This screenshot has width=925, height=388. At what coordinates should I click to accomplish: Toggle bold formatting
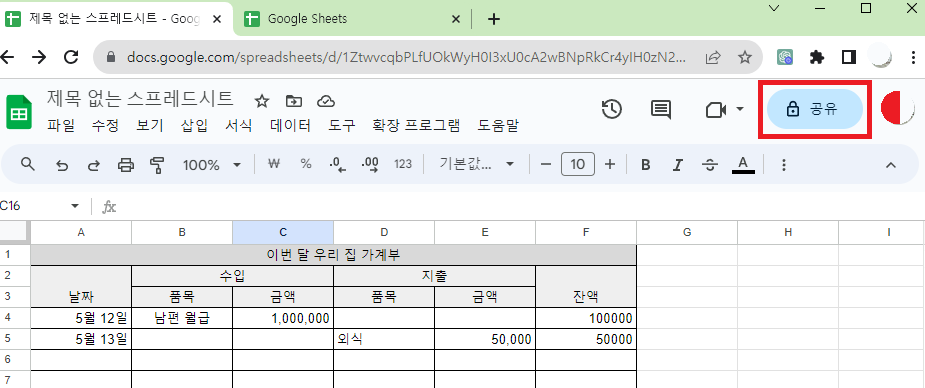(x=645, y=165)
